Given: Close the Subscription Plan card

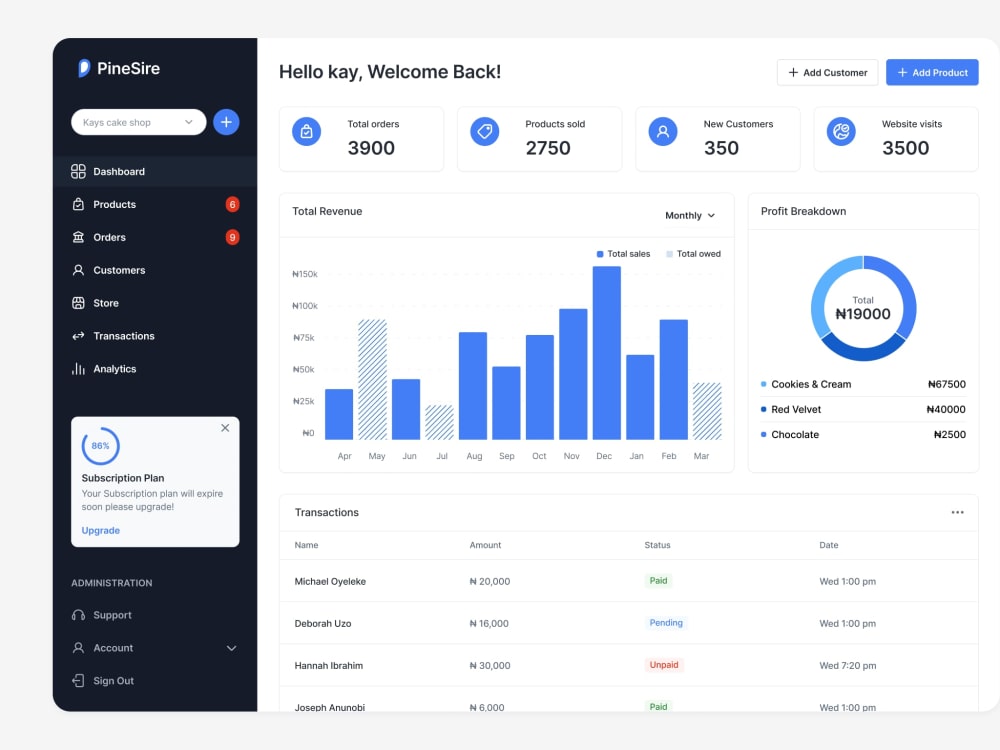Looking at the screenshot, I should pyautogui.click(x=225, y=428).
